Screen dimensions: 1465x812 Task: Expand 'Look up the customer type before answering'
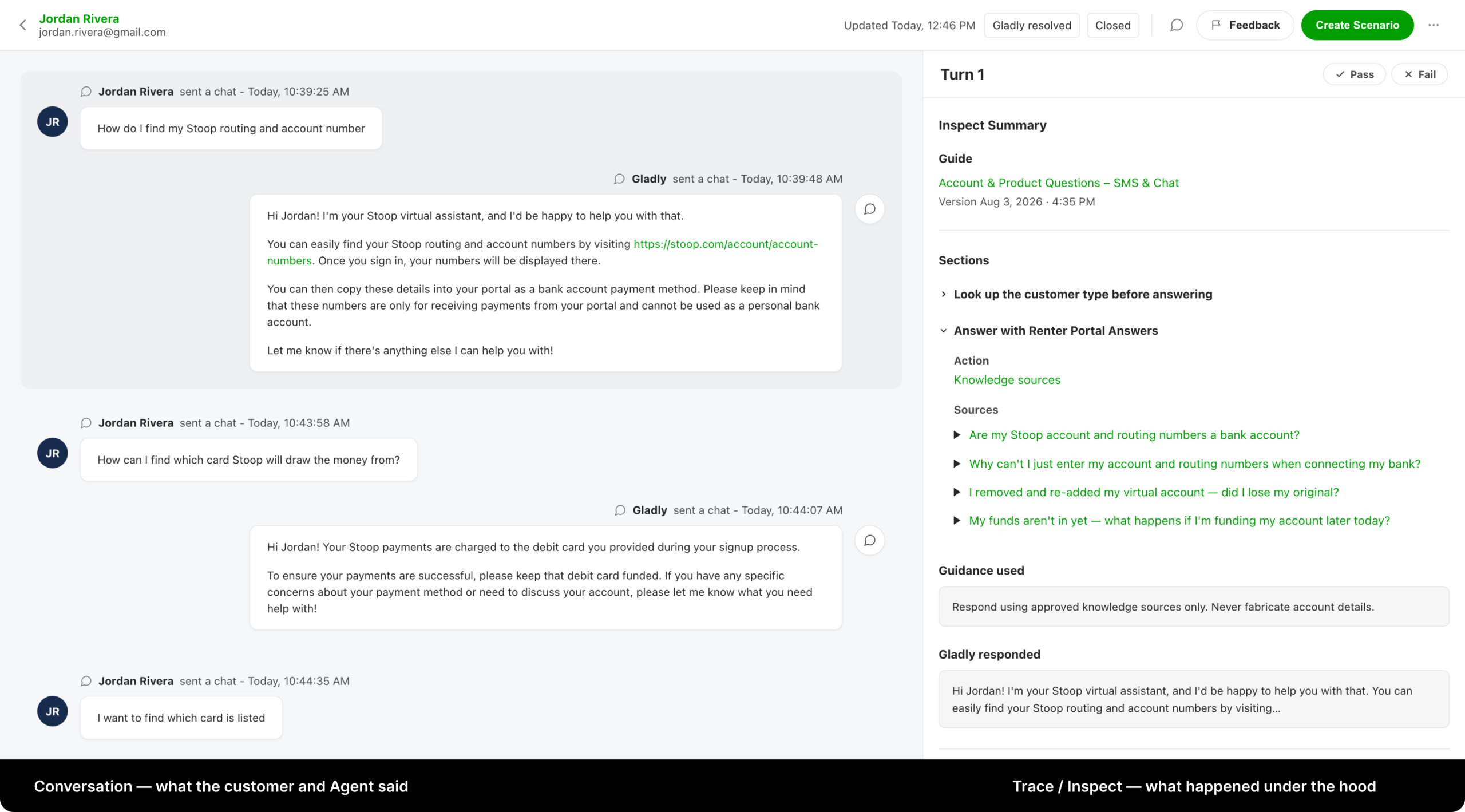click(x=944, y=294)
